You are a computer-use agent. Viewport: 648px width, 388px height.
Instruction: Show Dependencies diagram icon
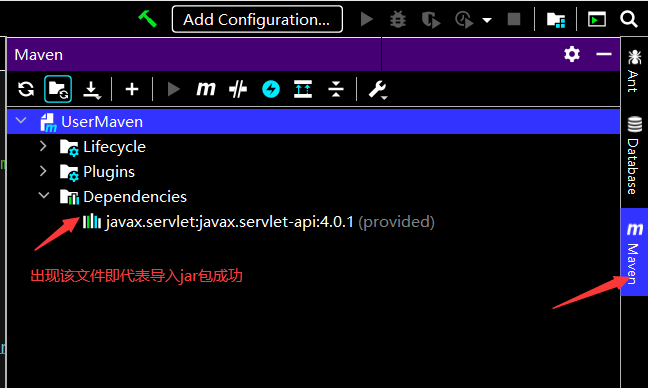[x=303, y=89]
